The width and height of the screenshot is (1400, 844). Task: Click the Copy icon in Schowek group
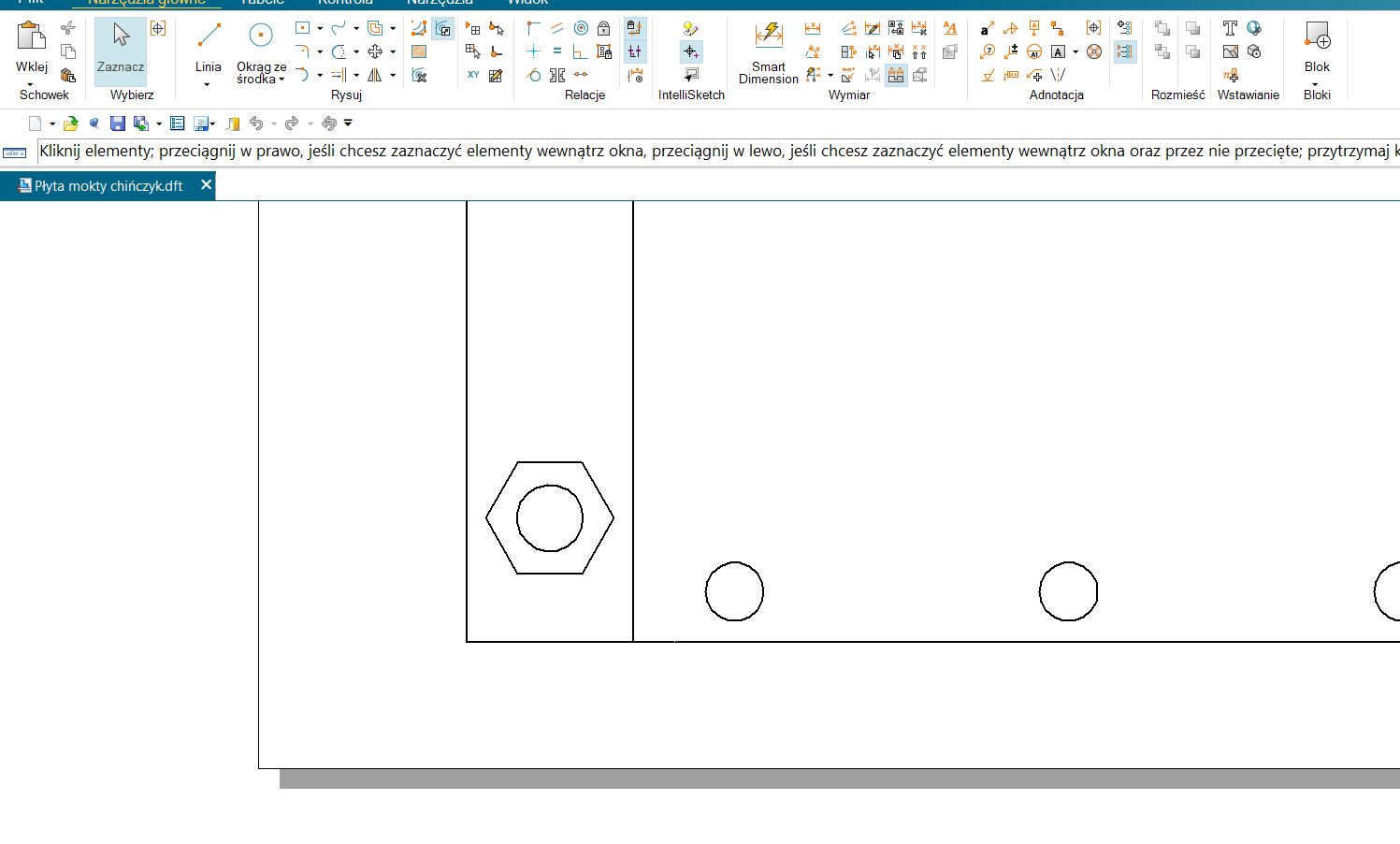click(x=68, y=51)
